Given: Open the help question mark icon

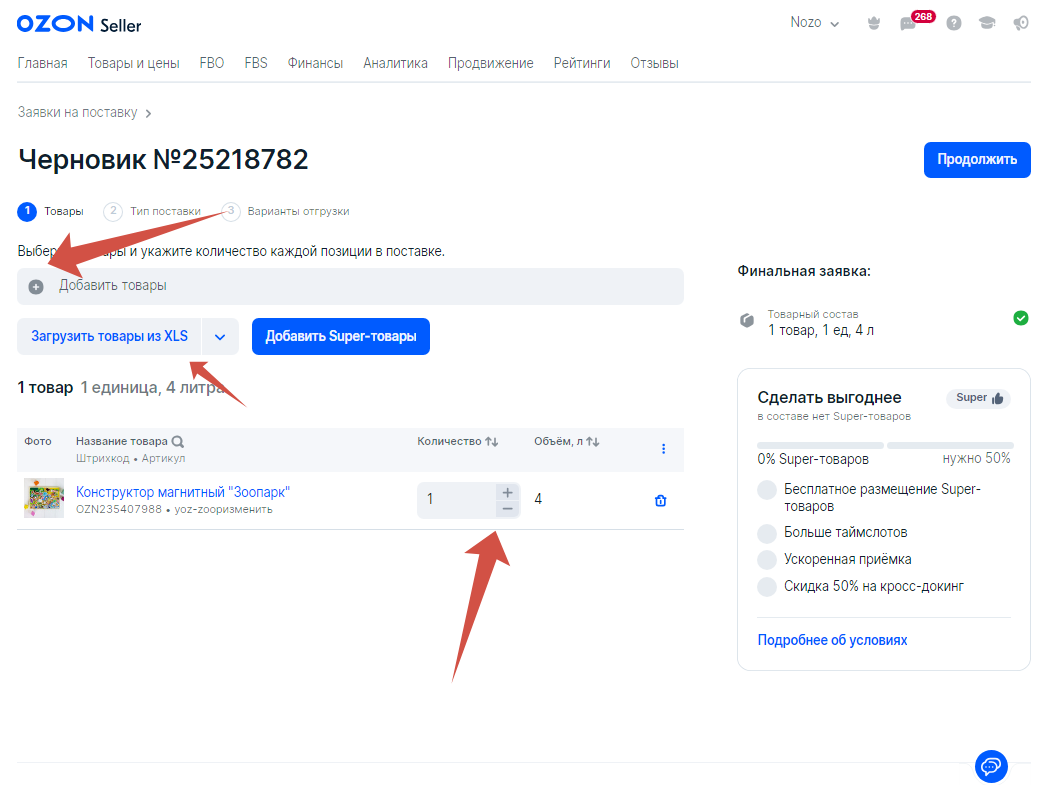Looking at the screenshot, I should [954, 23].
